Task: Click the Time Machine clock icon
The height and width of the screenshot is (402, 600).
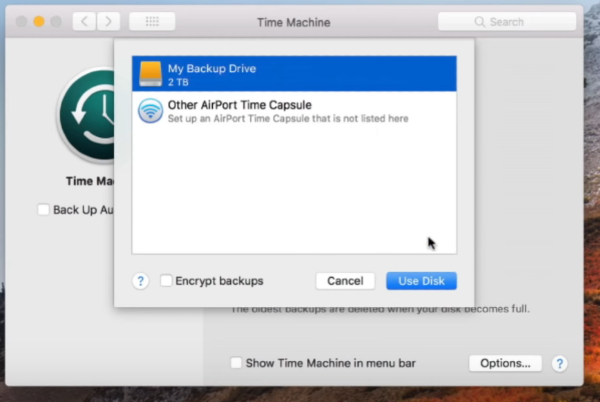Action: click(x=87, y=115)
